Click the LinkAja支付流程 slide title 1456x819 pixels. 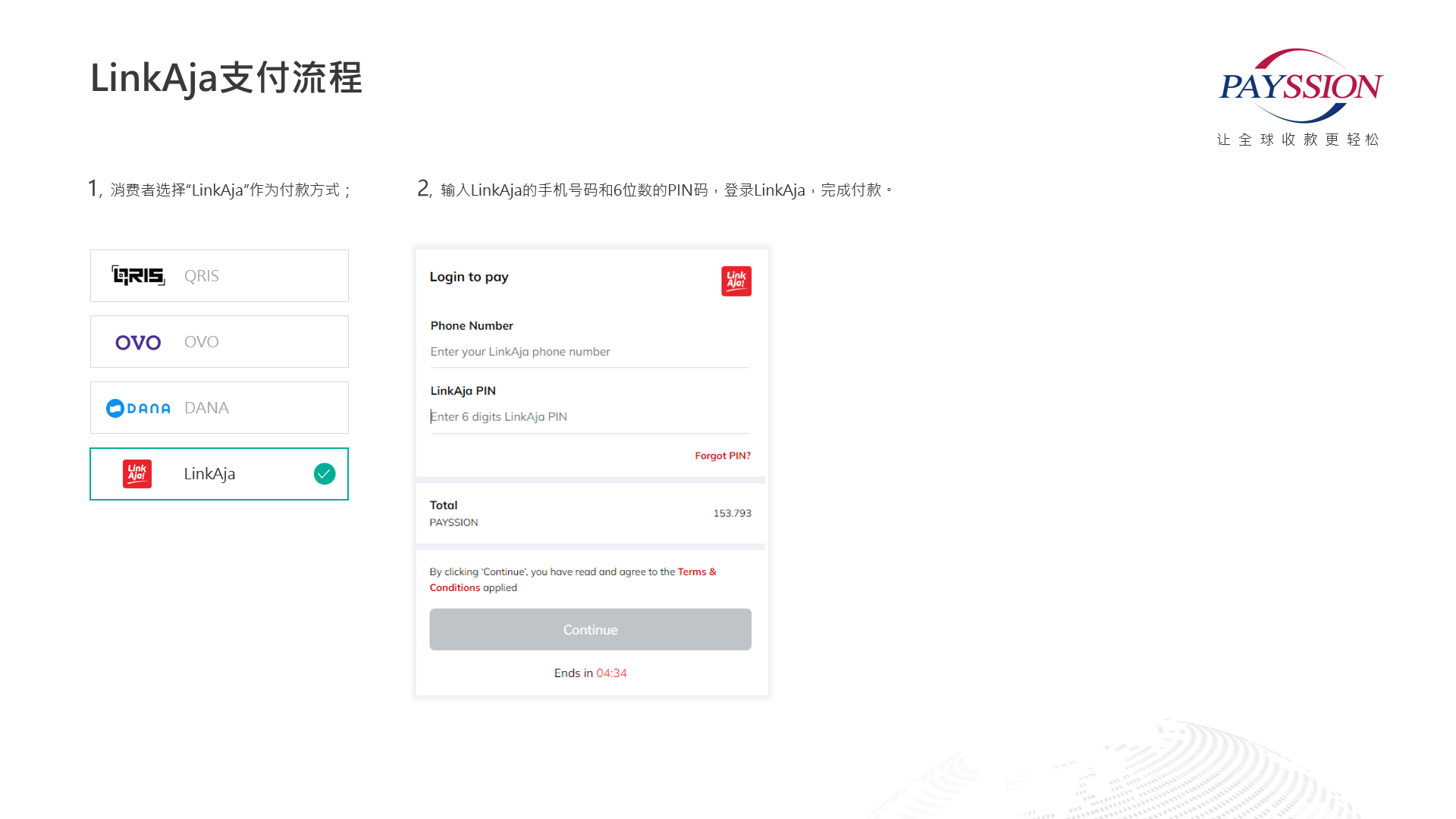[x=227, y=77]
